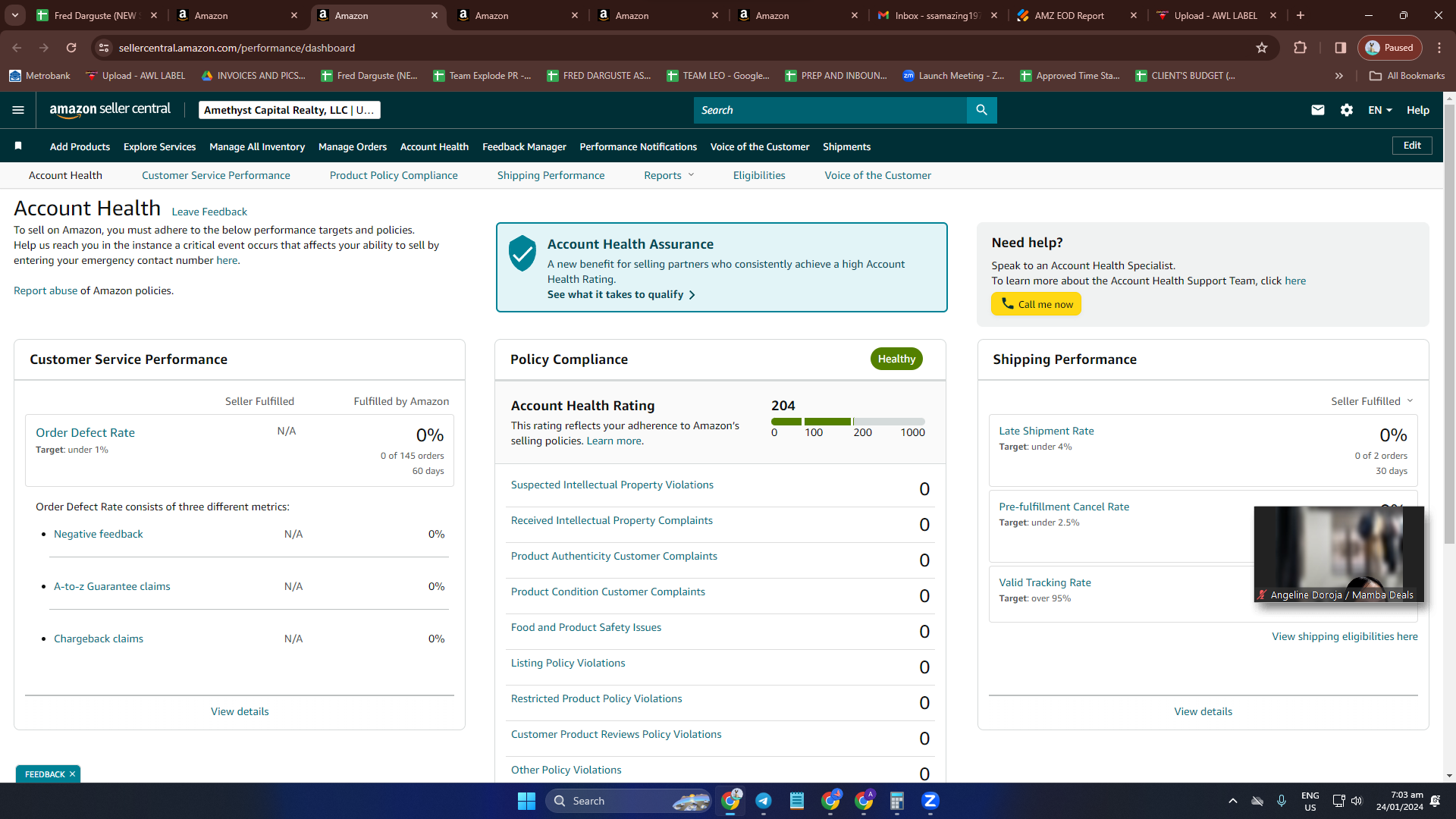The height and width of the screenshot is (819, 1456).
Task: Open the Eligibilities tab
Action: point(759,175)
